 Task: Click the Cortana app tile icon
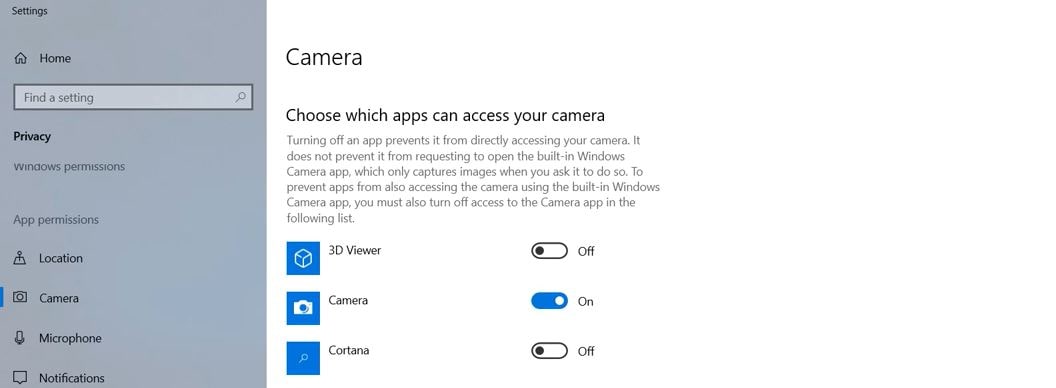pos(303,358)
